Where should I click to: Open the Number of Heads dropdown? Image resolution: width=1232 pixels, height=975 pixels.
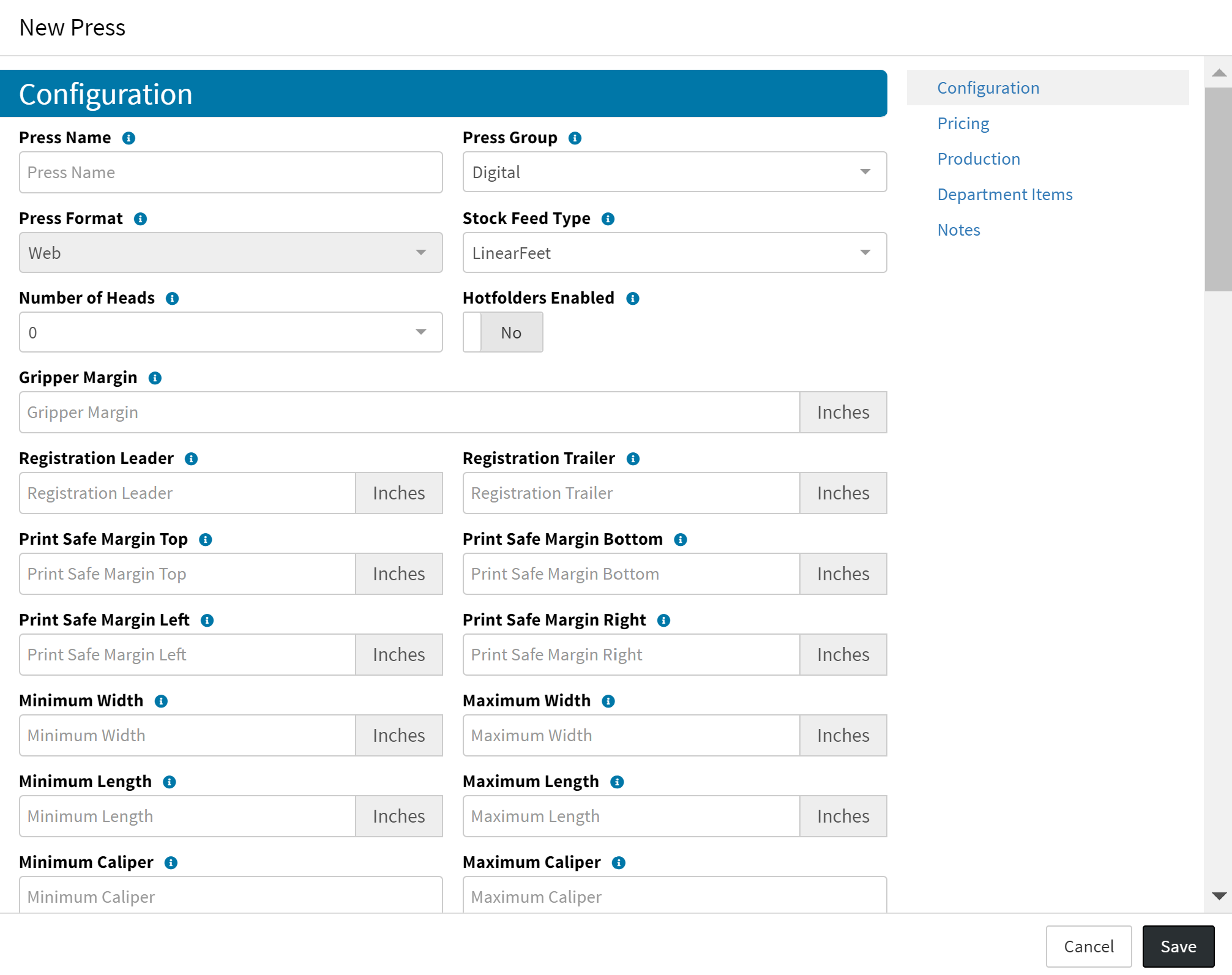[x=231, y=332]
